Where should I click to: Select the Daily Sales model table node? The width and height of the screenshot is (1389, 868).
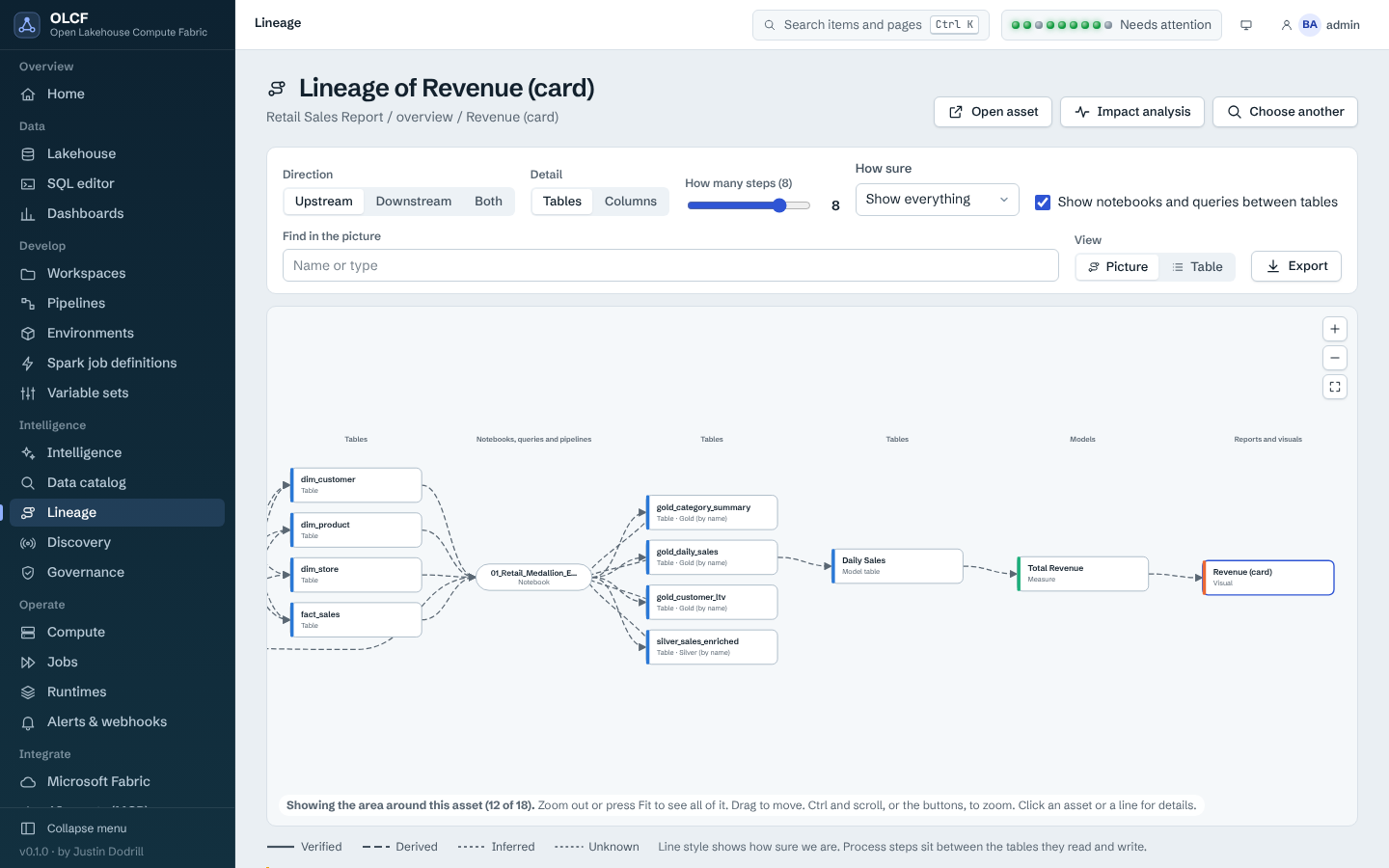(x=897, y=566)
